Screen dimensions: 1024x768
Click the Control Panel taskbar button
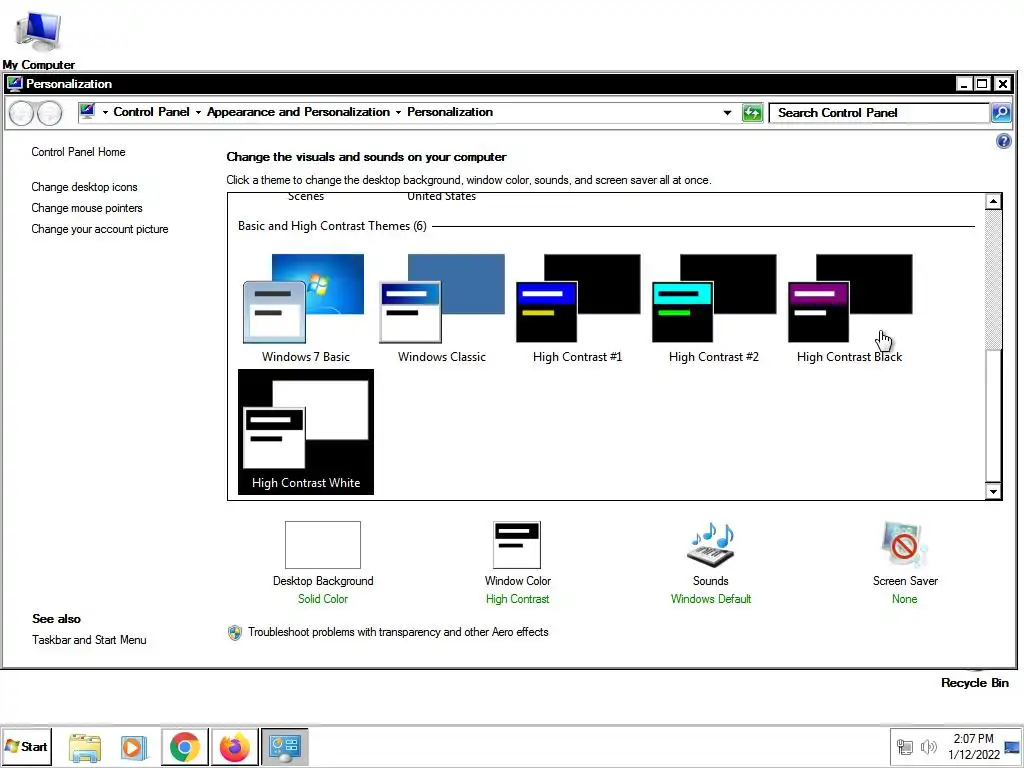(285, 747)
